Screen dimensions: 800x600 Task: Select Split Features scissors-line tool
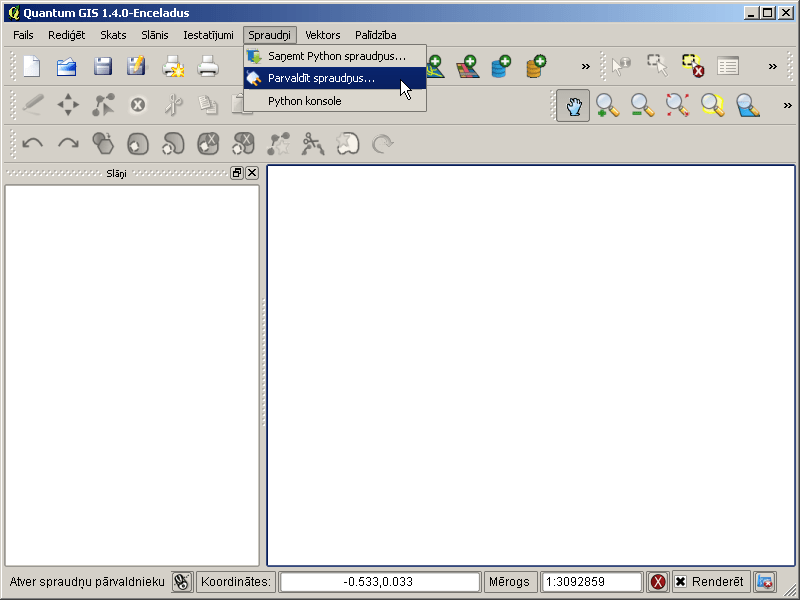(313, 144)
